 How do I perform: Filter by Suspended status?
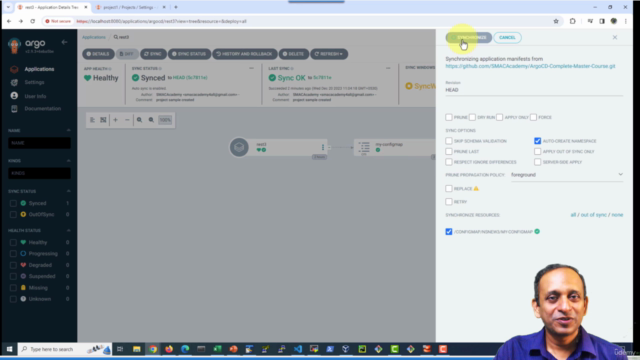13,276
